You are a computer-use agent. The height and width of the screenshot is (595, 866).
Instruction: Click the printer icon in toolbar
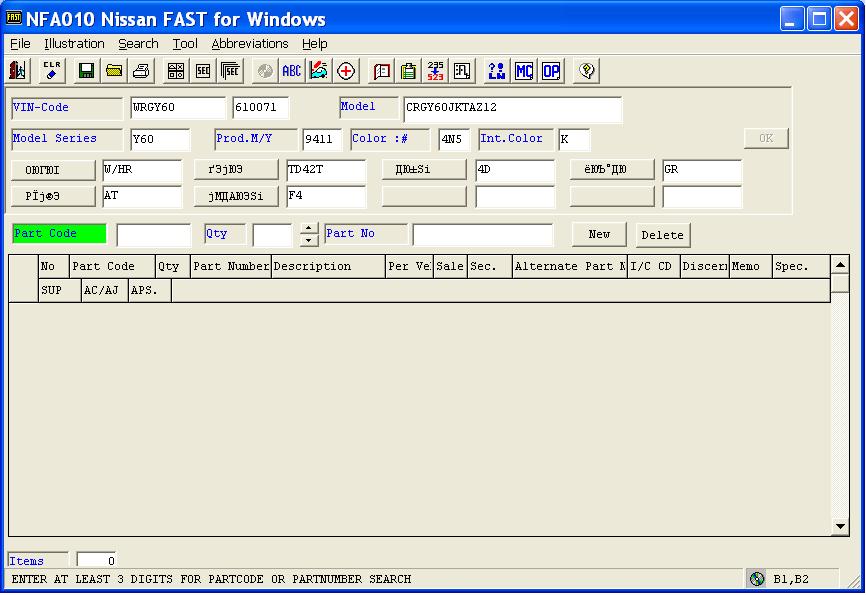point(141,71)
